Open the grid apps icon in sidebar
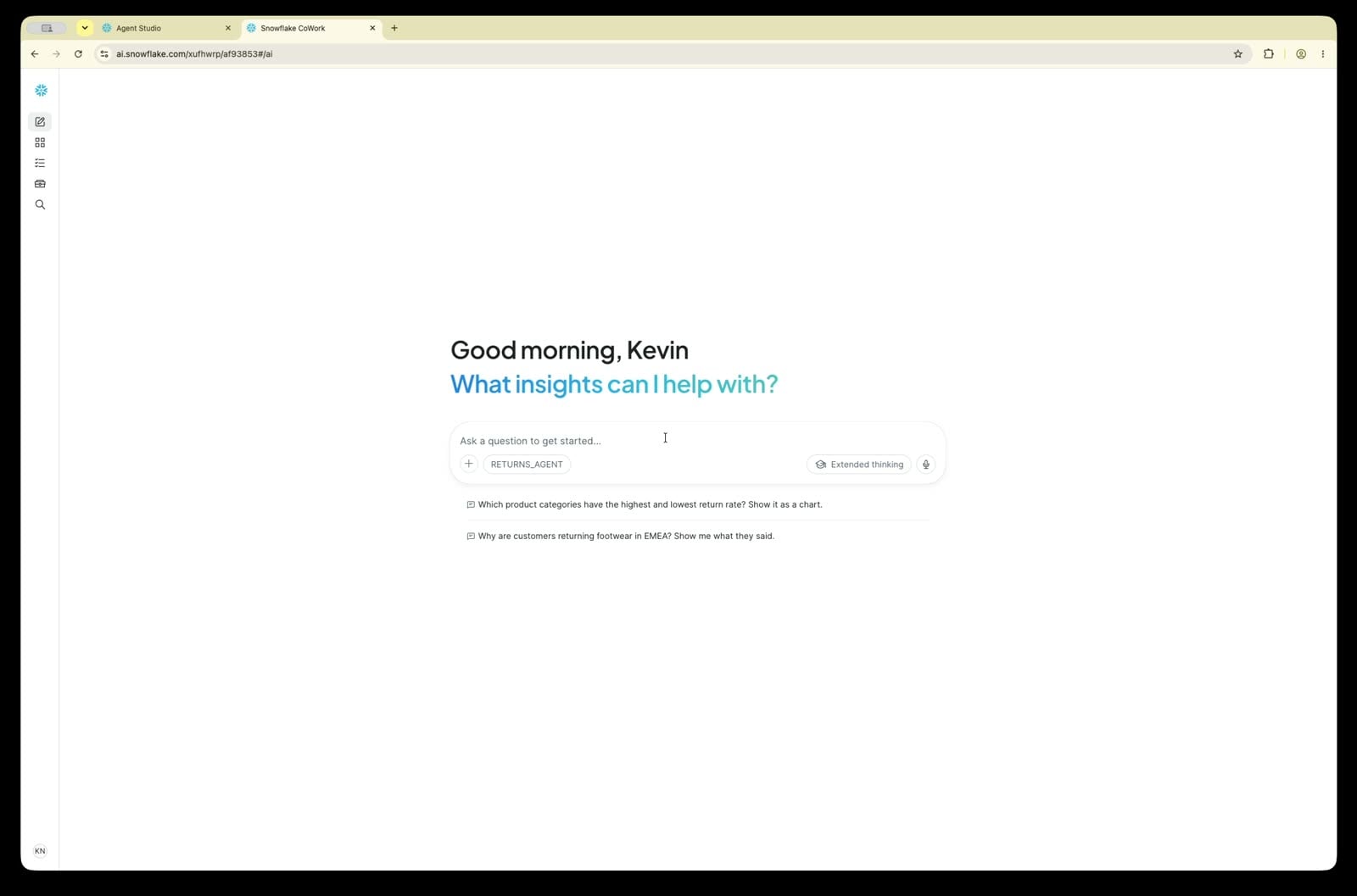This screenshot has height=896, width=1357. pos(40,142)
